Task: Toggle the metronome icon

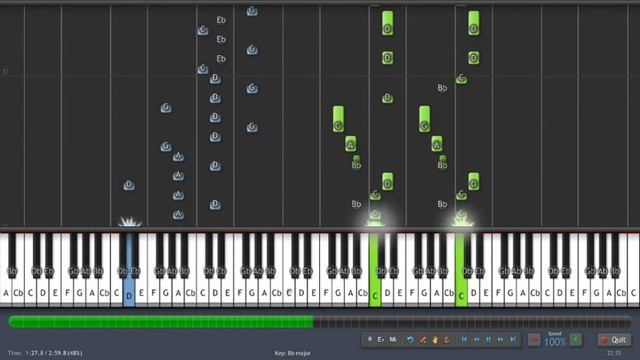Action: pos(447,340)
